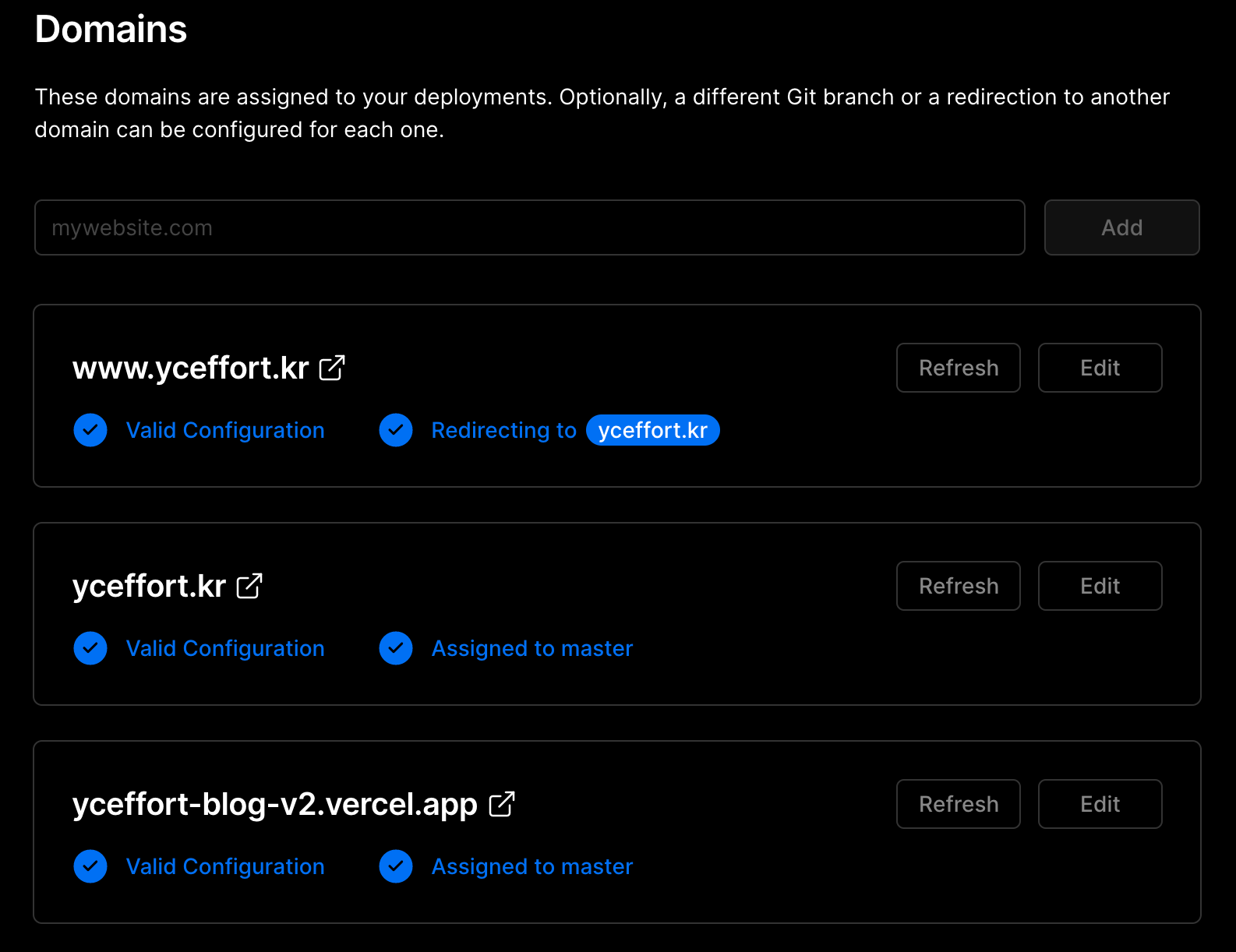Image resolution: width=1236 pixels, height=952 pixels.
Task: Edit the yceffort-blog-v2.vercel.app domain
Action: point(1100,804)
